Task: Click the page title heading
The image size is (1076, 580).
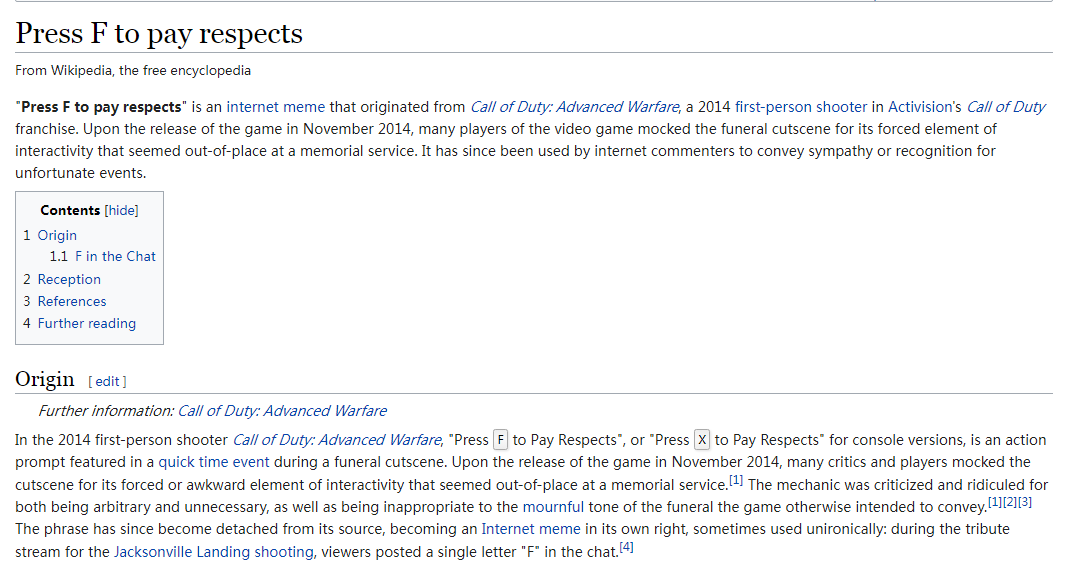Action: (159, 33)
